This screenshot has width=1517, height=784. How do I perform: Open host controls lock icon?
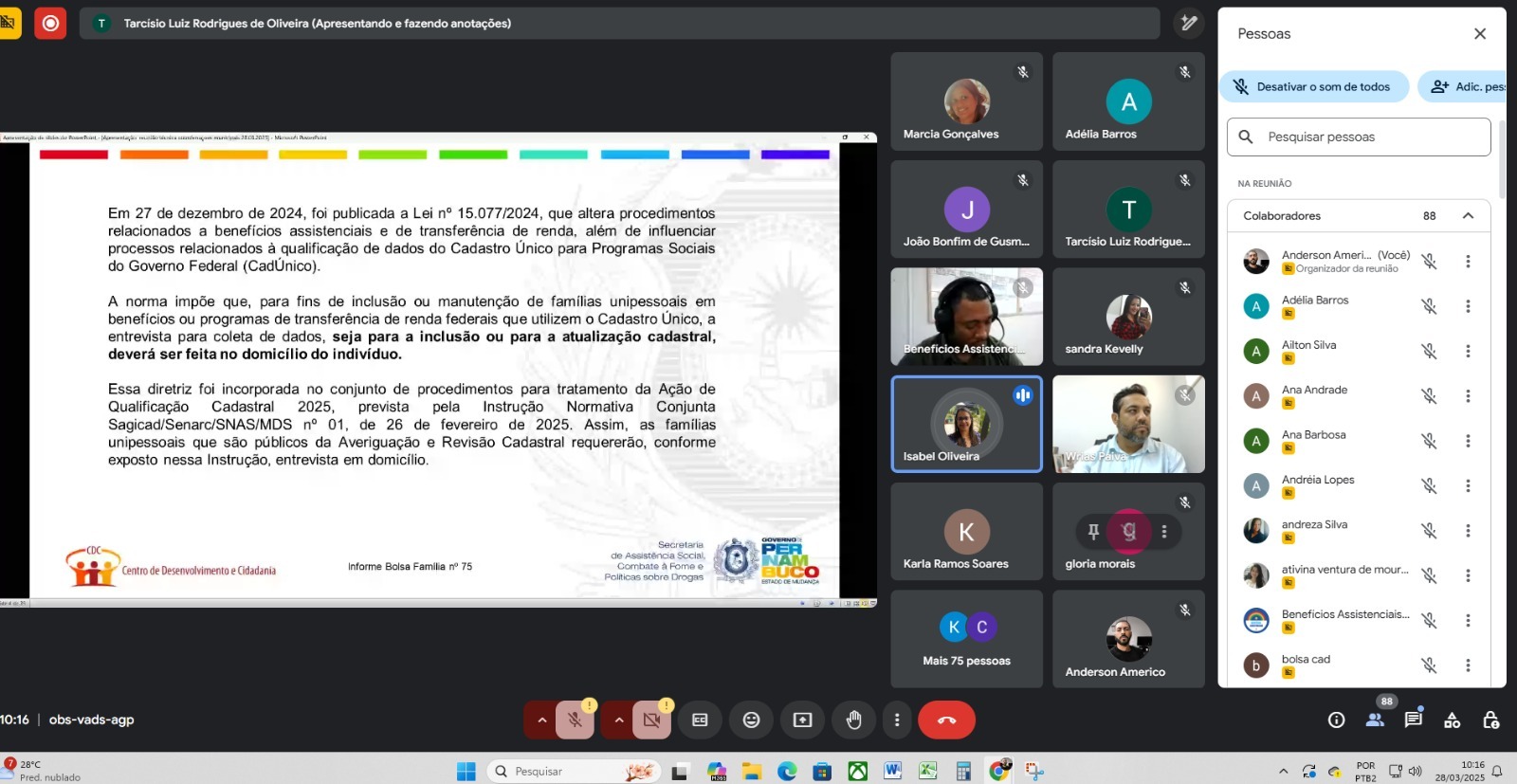point(1490,720)
